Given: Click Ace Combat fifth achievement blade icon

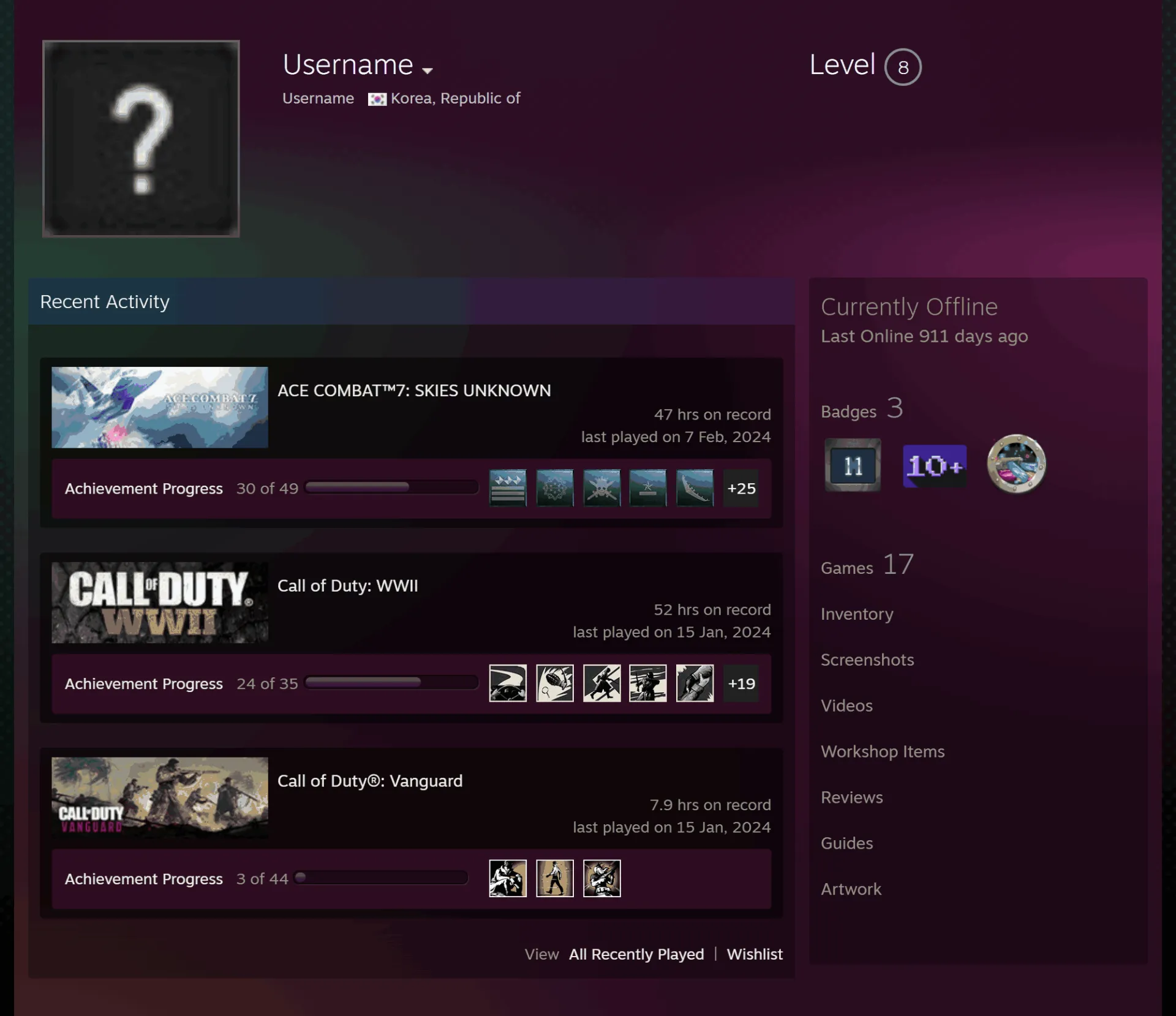Looking at the screenshot, I should [695, 488].
